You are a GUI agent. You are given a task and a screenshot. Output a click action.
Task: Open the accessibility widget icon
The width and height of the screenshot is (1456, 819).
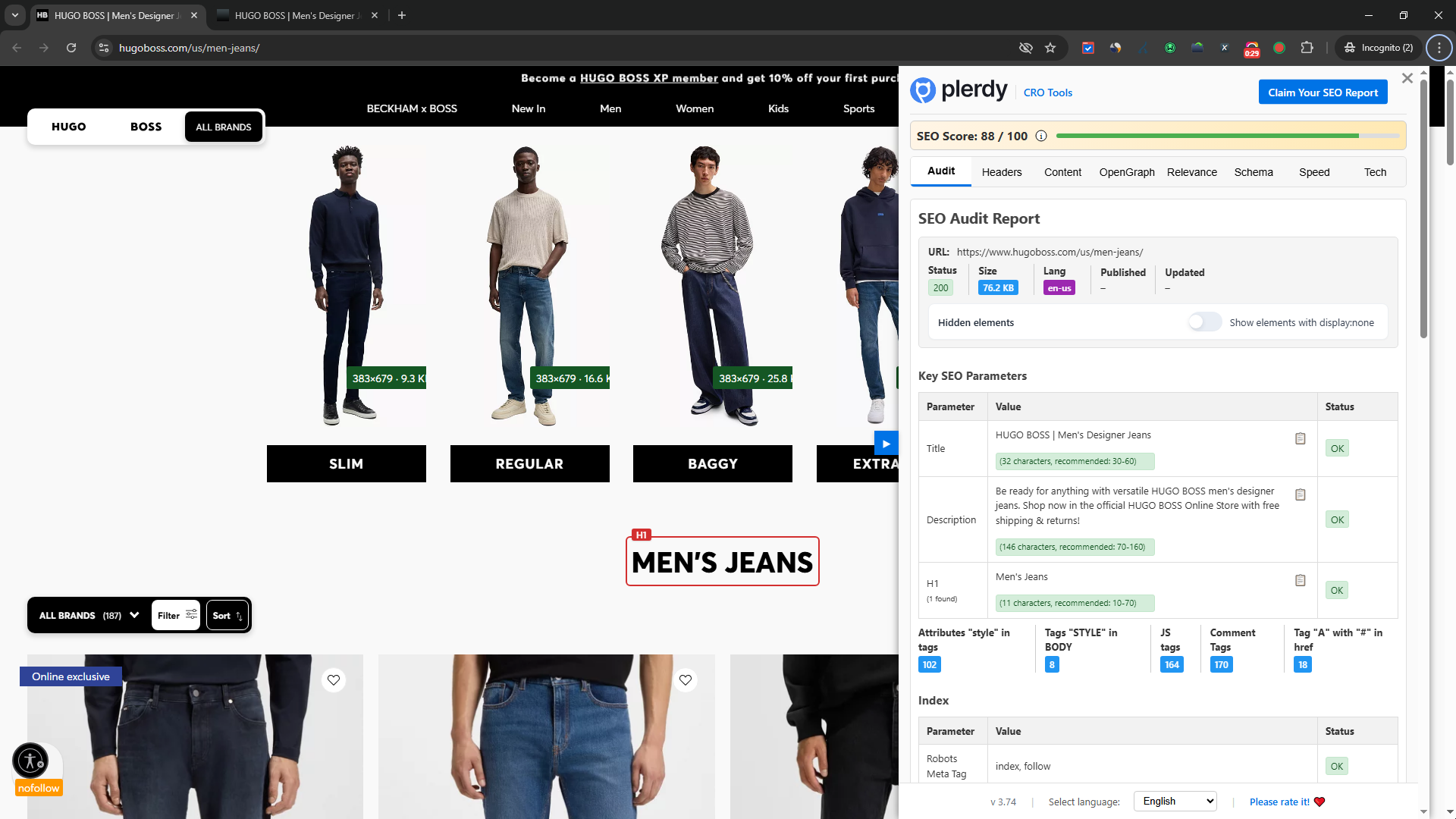(x=30, y=761)
